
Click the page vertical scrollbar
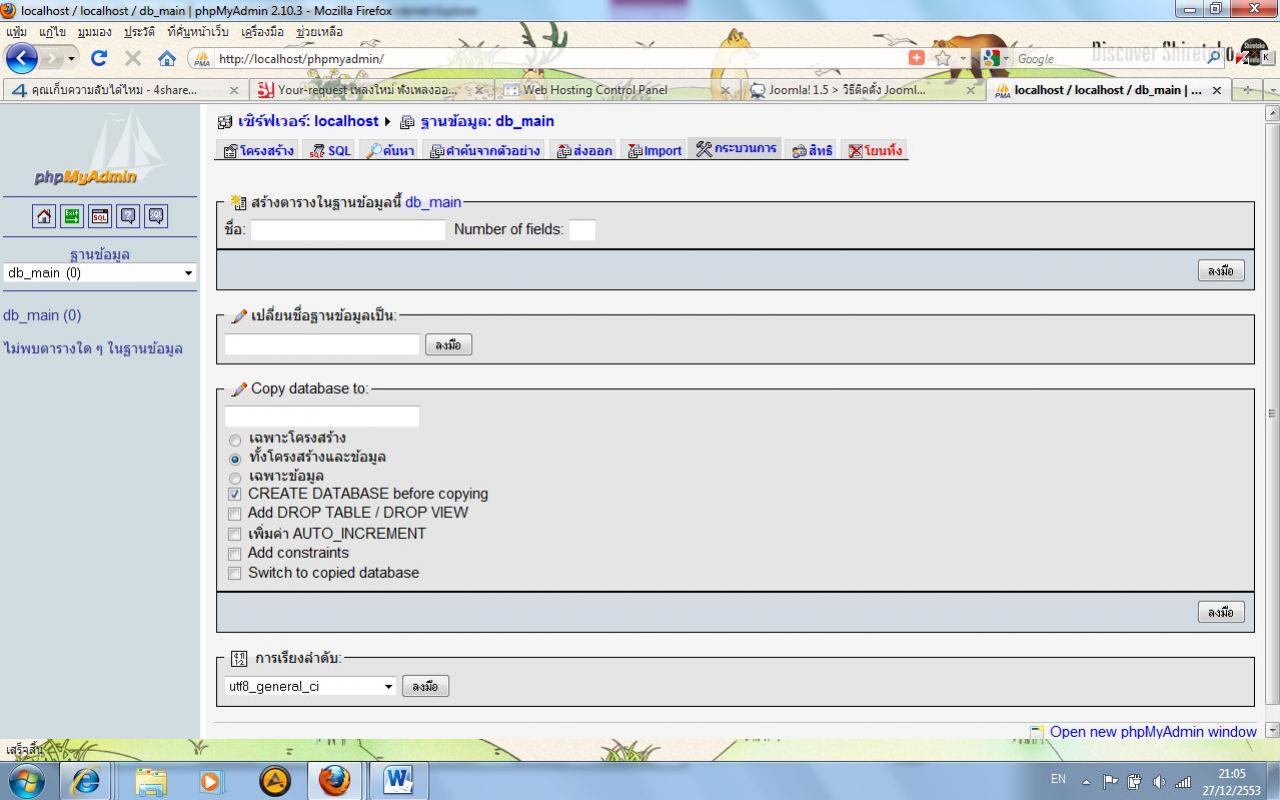(1272, 412)
